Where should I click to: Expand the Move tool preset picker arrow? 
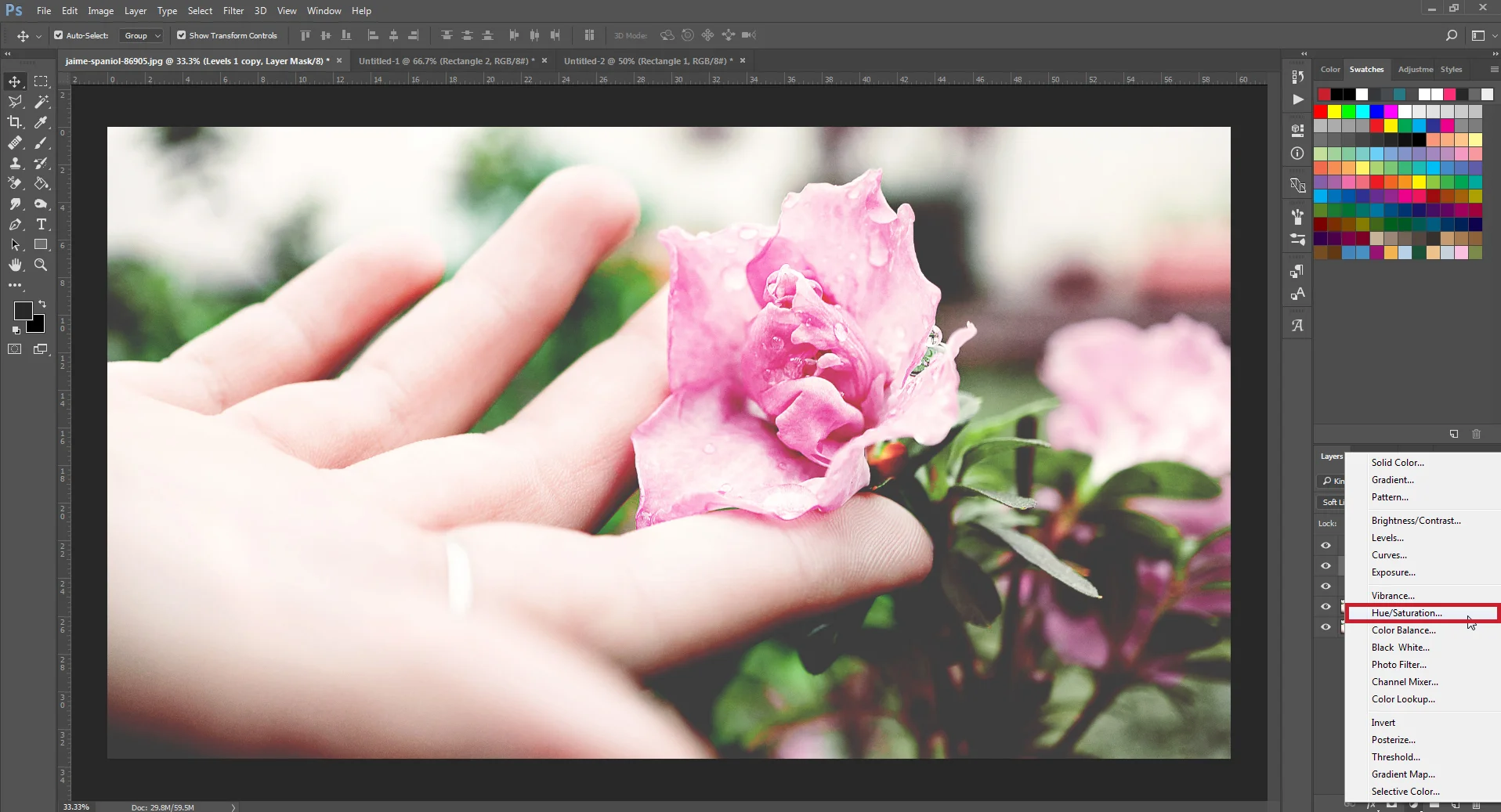click(x=38, y=36)
